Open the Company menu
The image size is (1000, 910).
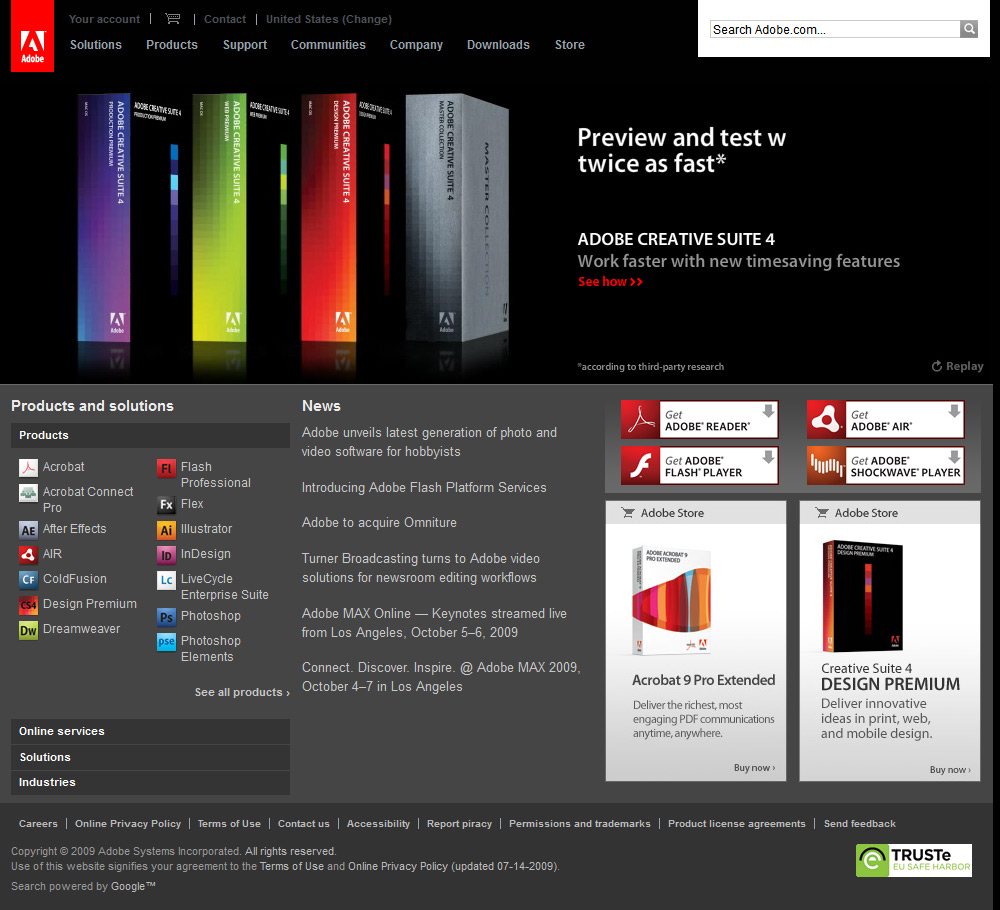coord(416,45)
